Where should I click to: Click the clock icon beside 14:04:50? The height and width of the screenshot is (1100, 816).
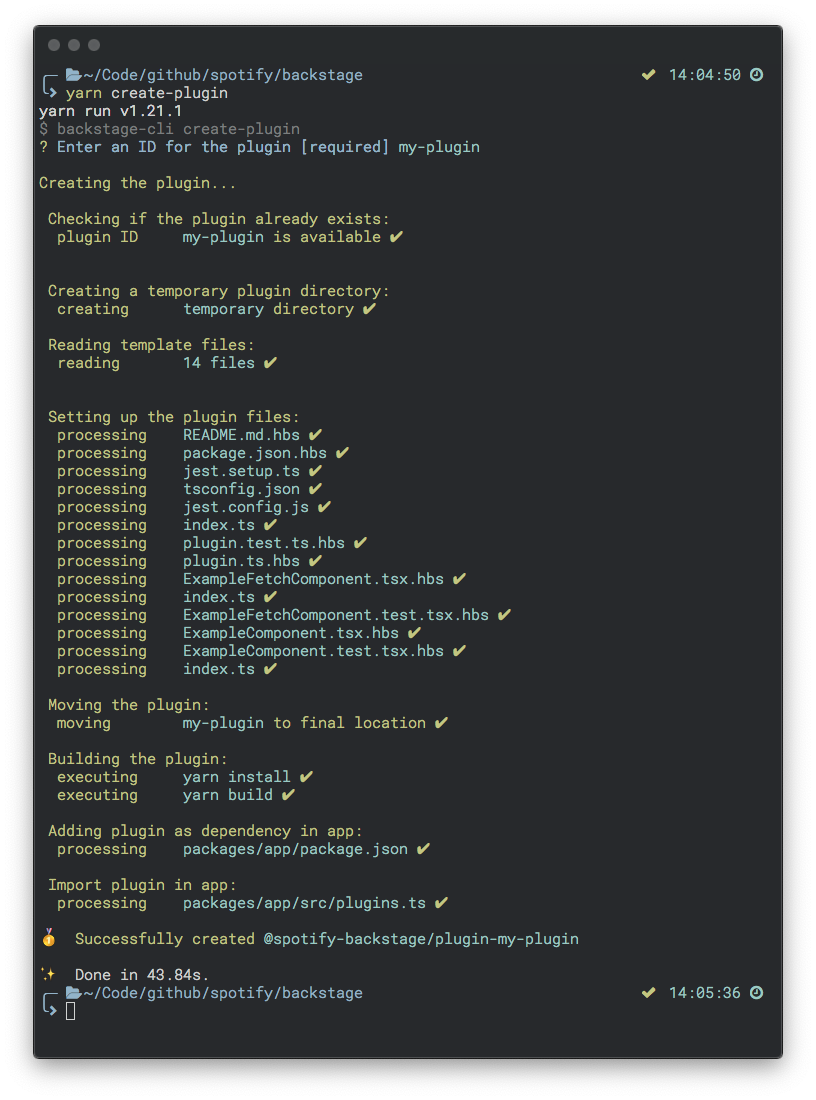(756, 74)
